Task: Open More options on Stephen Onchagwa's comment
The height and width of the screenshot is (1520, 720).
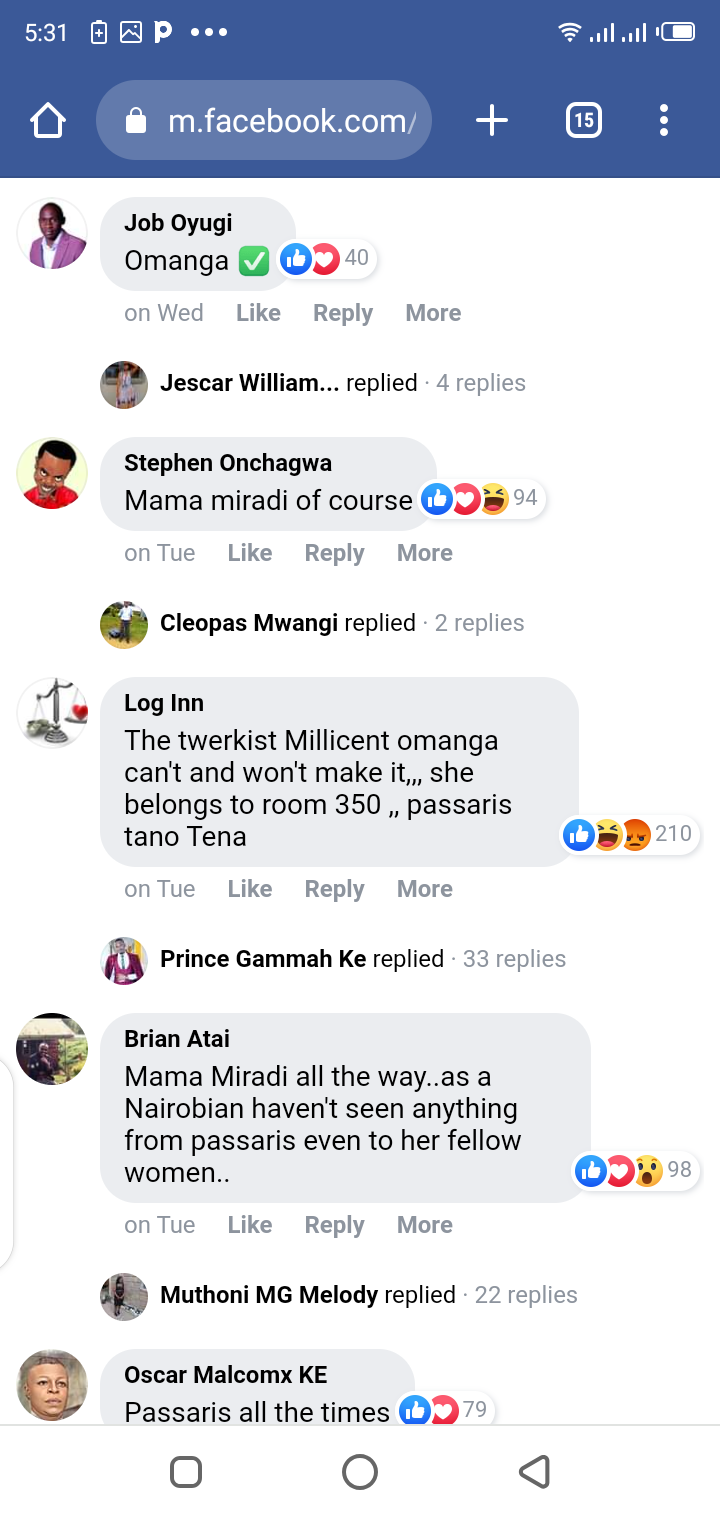Action: (x=425, y=553)
